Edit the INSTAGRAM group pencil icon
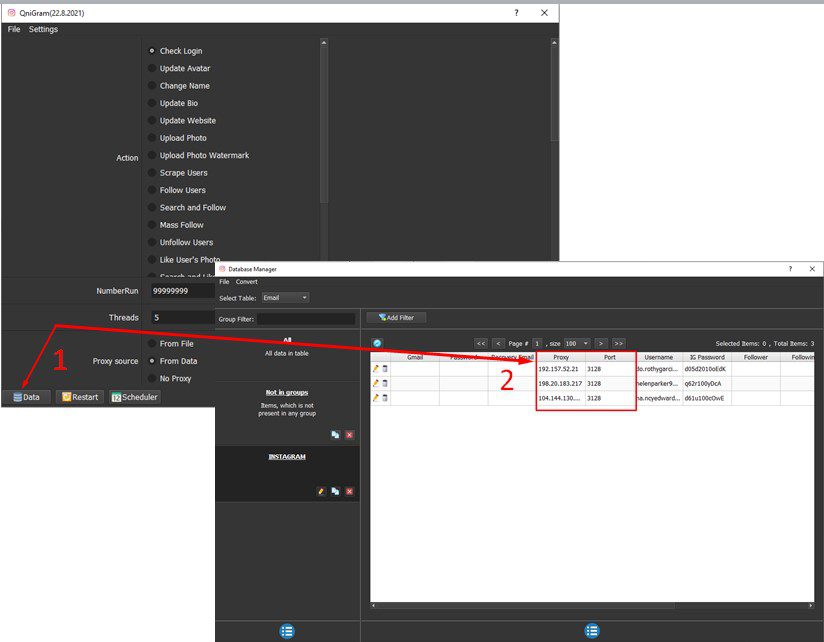 click(321, 491)
